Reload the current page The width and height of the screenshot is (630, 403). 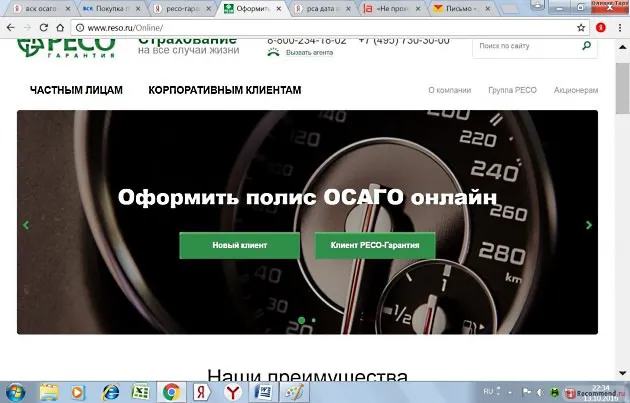[44, 28]
